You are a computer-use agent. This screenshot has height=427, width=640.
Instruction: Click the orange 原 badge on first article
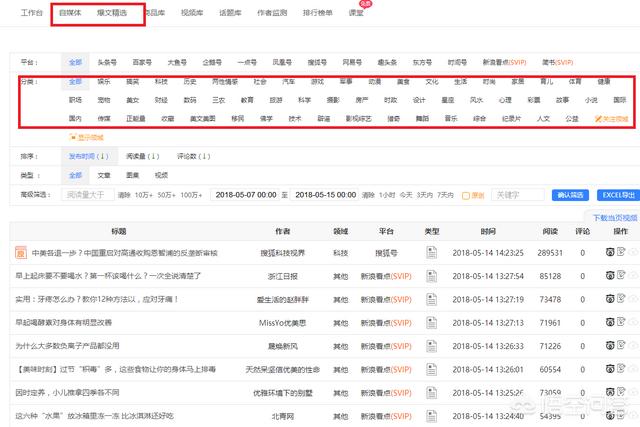[x=19, y=254]
